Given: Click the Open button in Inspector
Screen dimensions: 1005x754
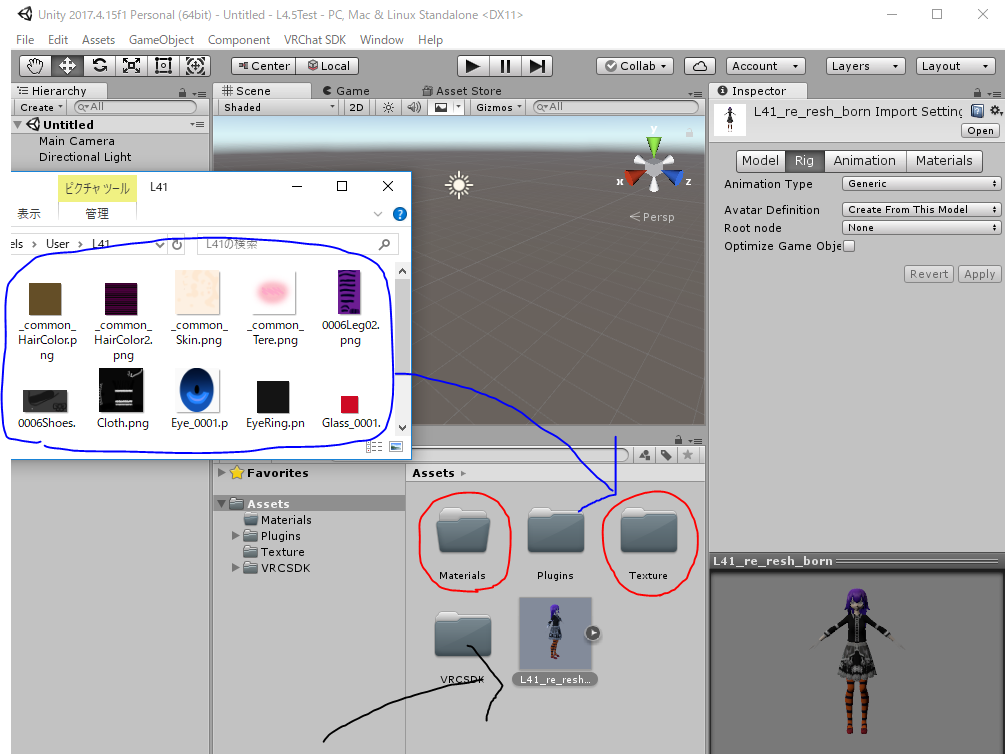Looking at the screenshot, I should [980, 131].
